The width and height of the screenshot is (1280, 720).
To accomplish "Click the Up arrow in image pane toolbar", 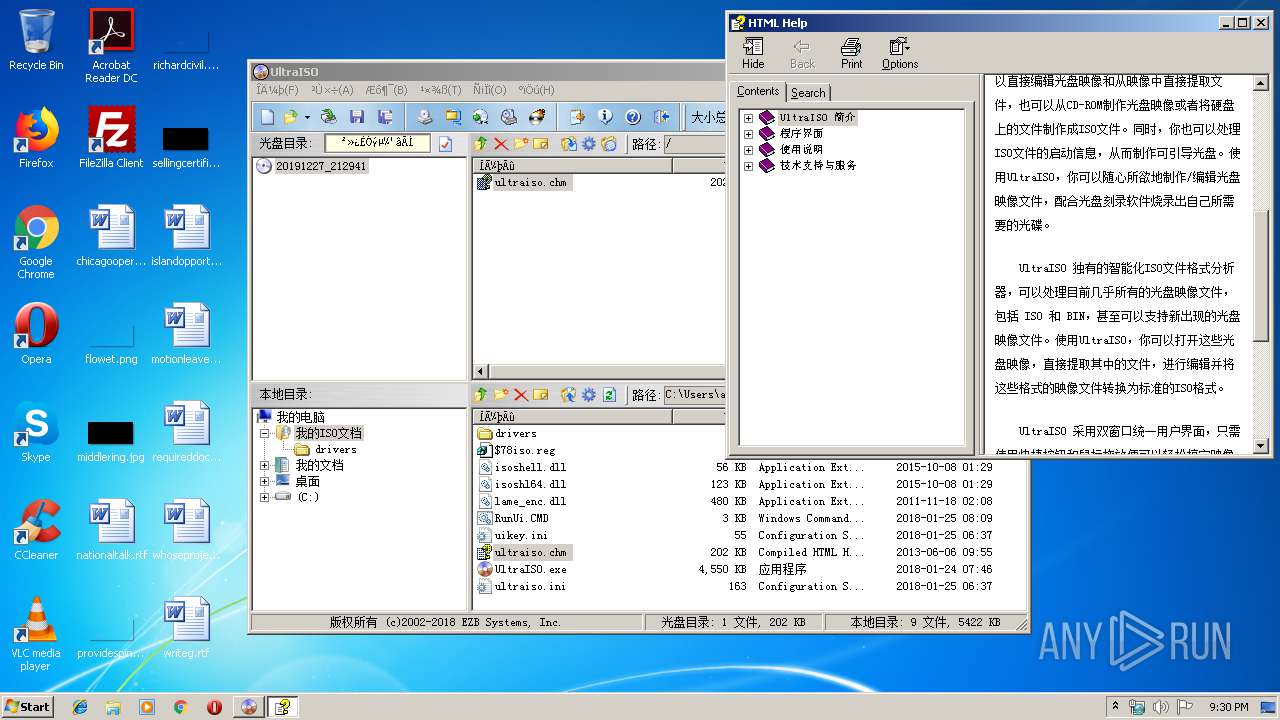I will tap(481, 144).
